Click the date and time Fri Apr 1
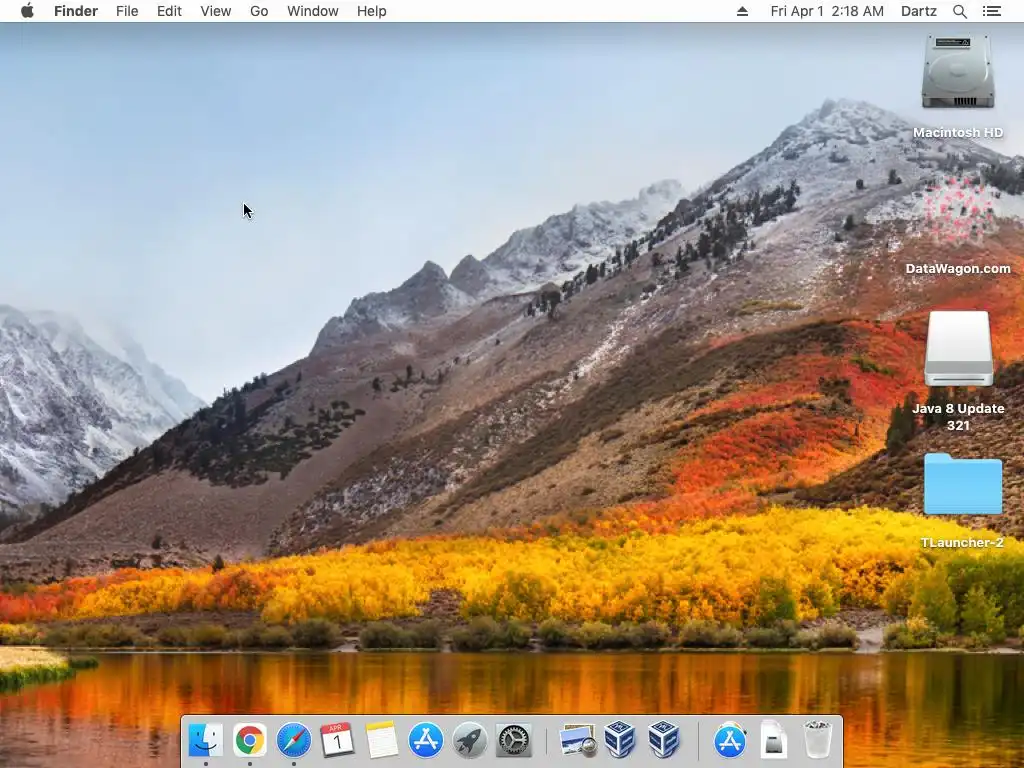The height and width of the screenshot is (768, 1024). [827, 11]
